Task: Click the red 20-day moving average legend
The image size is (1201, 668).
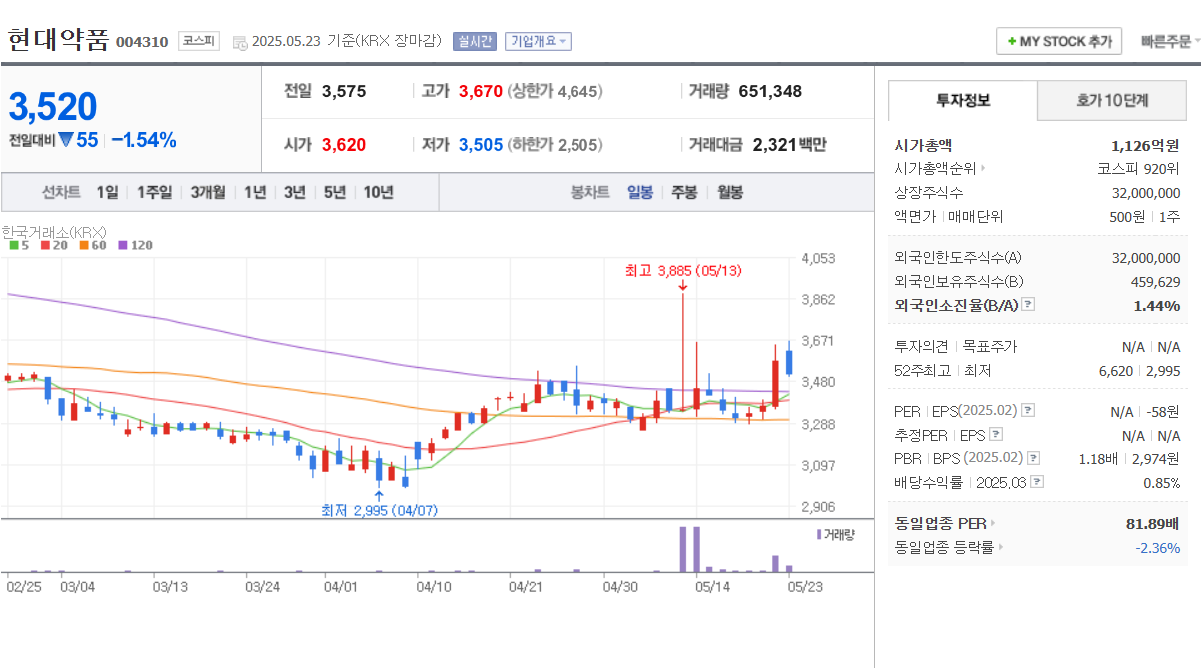Action: point(54,245)
